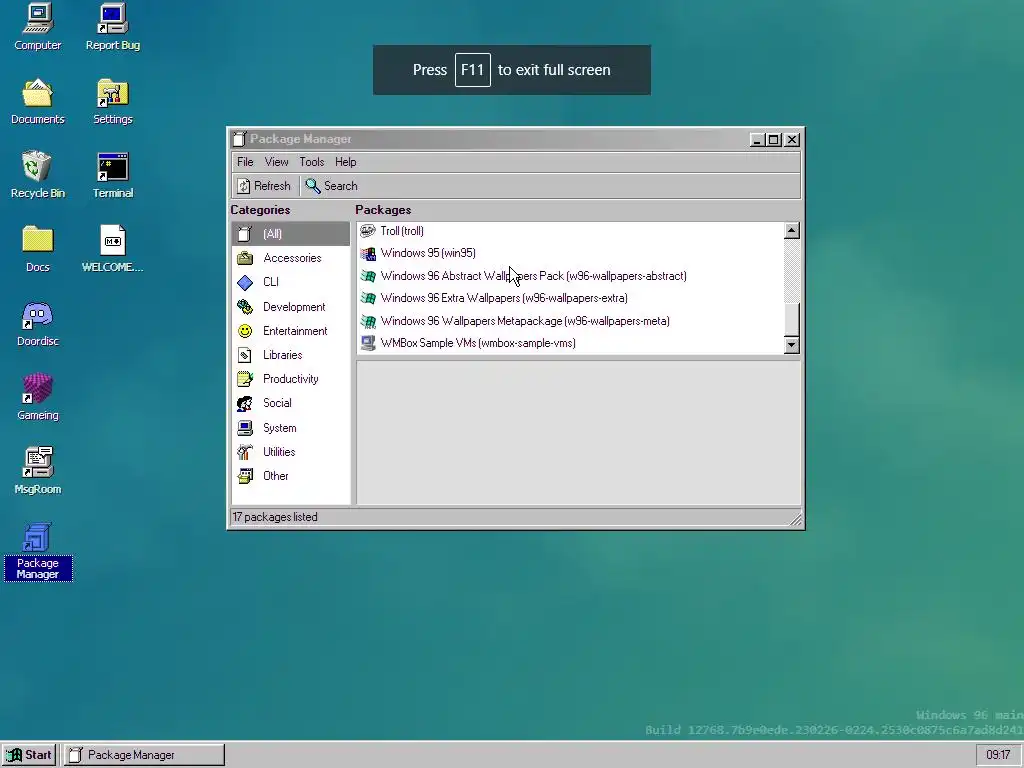Select WMBox Sample VMs (wmbox-sample-vms) text

pos(477,344)
